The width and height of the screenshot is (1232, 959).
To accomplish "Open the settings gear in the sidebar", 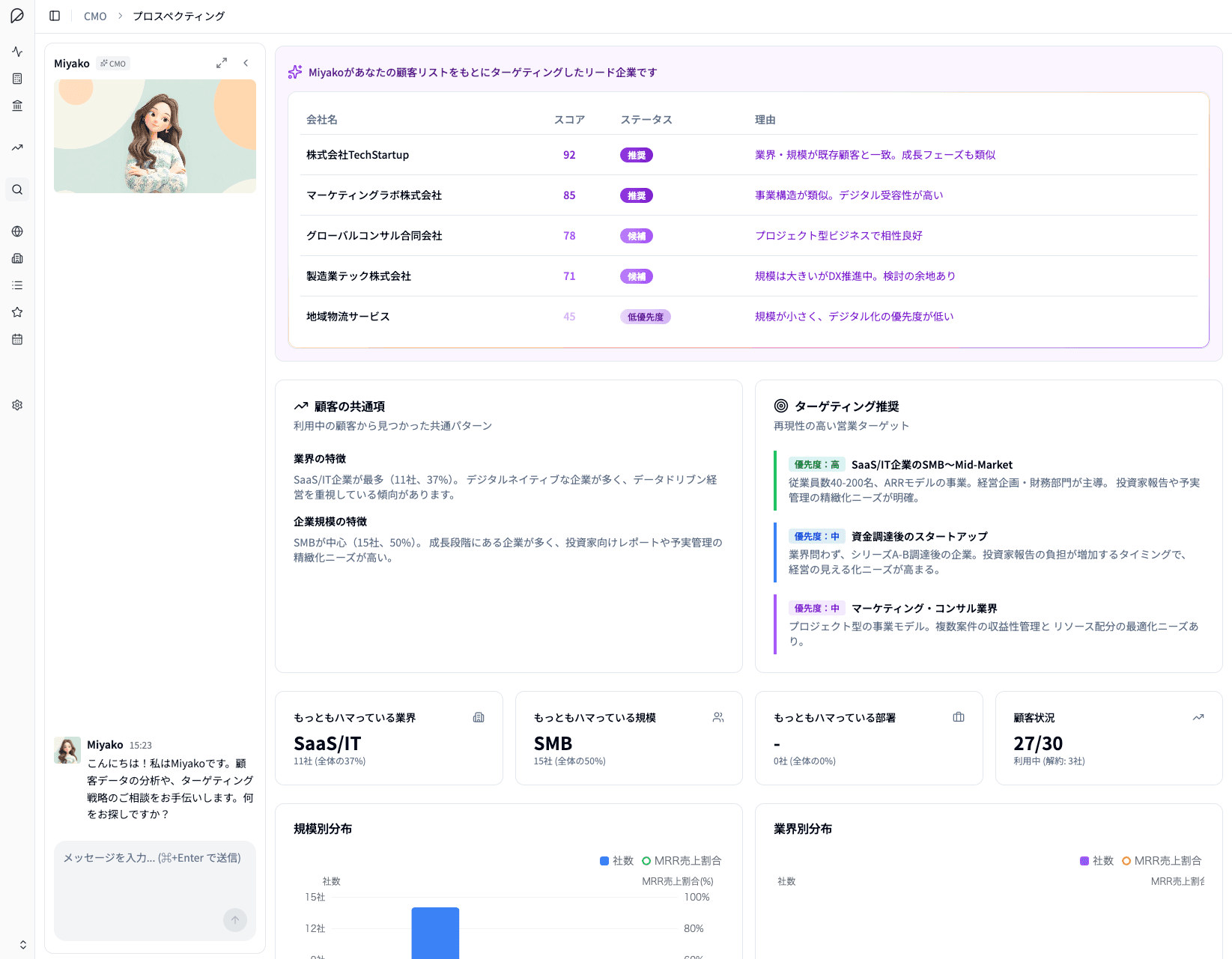I will (x=16, y=404).
